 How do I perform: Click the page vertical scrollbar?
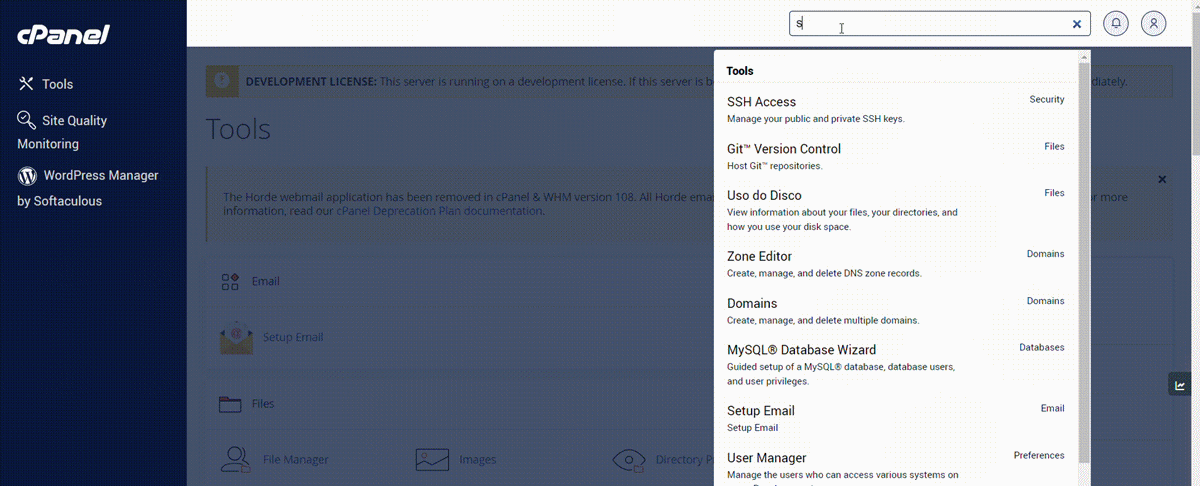pyautogui.click(x=1195, y=85)
